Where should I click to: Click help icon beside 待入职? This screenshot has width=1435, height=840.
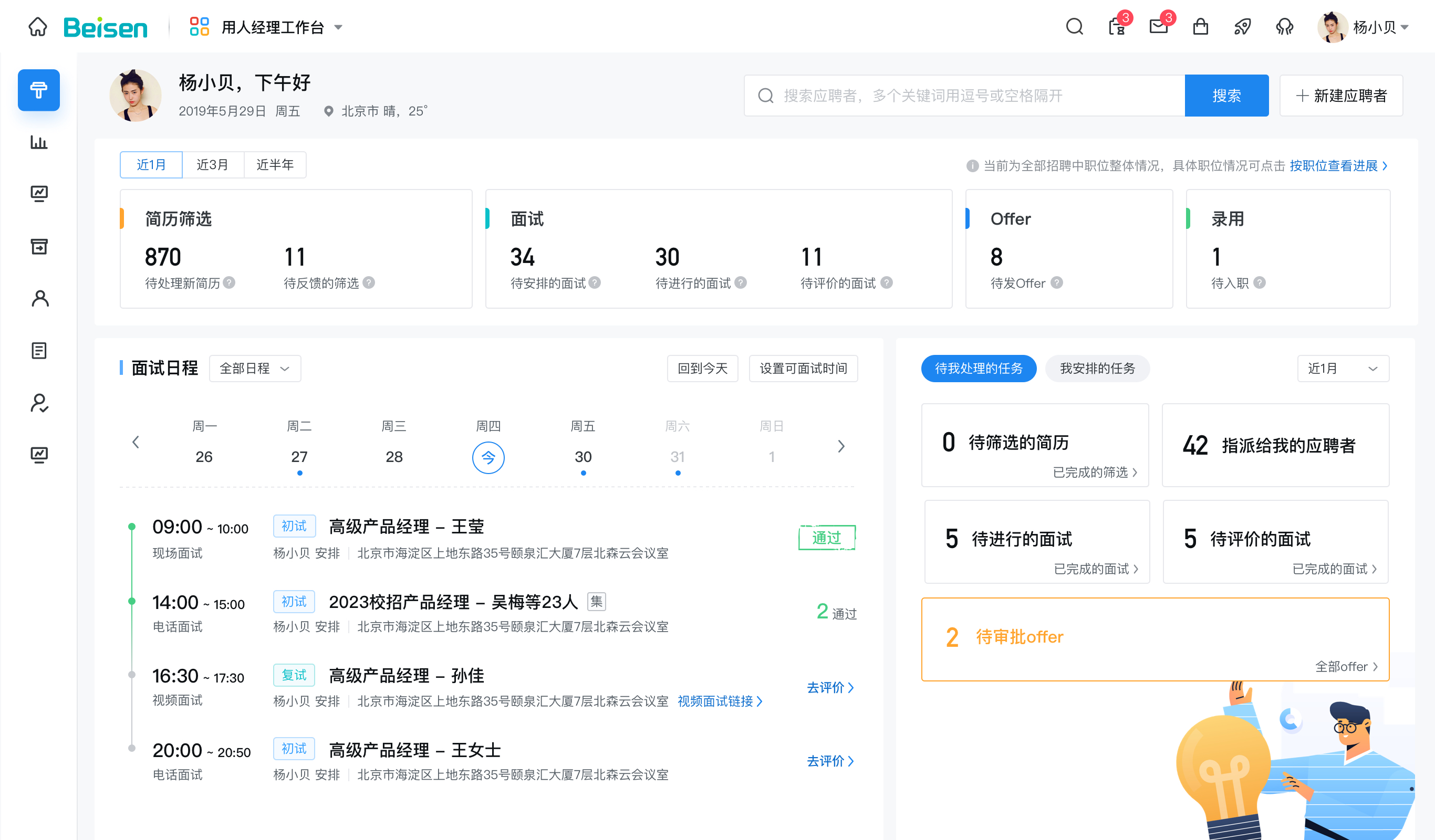pos(1260,283)
